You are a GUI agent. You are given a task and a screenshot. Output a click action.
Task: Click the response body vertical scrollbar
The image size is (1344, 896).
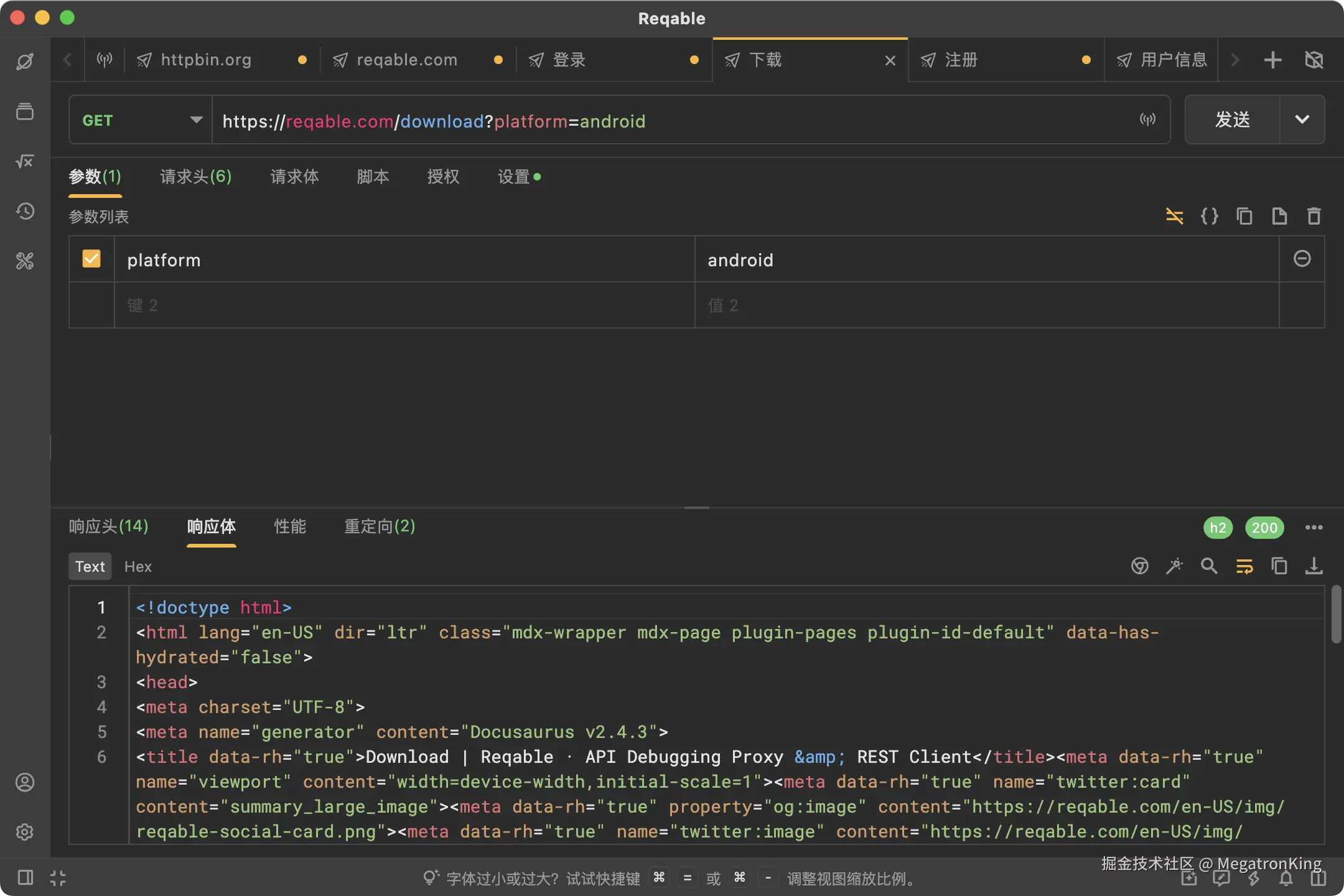1335,614
